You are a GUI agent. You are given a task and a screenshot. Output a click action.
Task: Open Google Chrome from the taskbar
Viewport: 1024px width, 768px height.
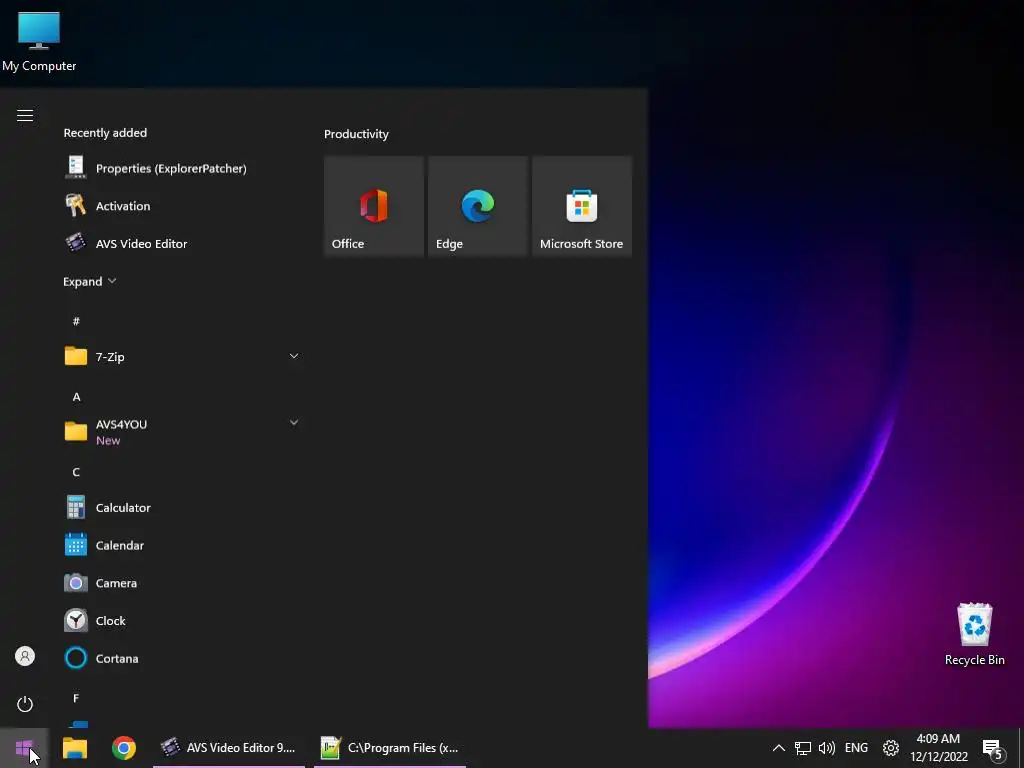[123, 748]
